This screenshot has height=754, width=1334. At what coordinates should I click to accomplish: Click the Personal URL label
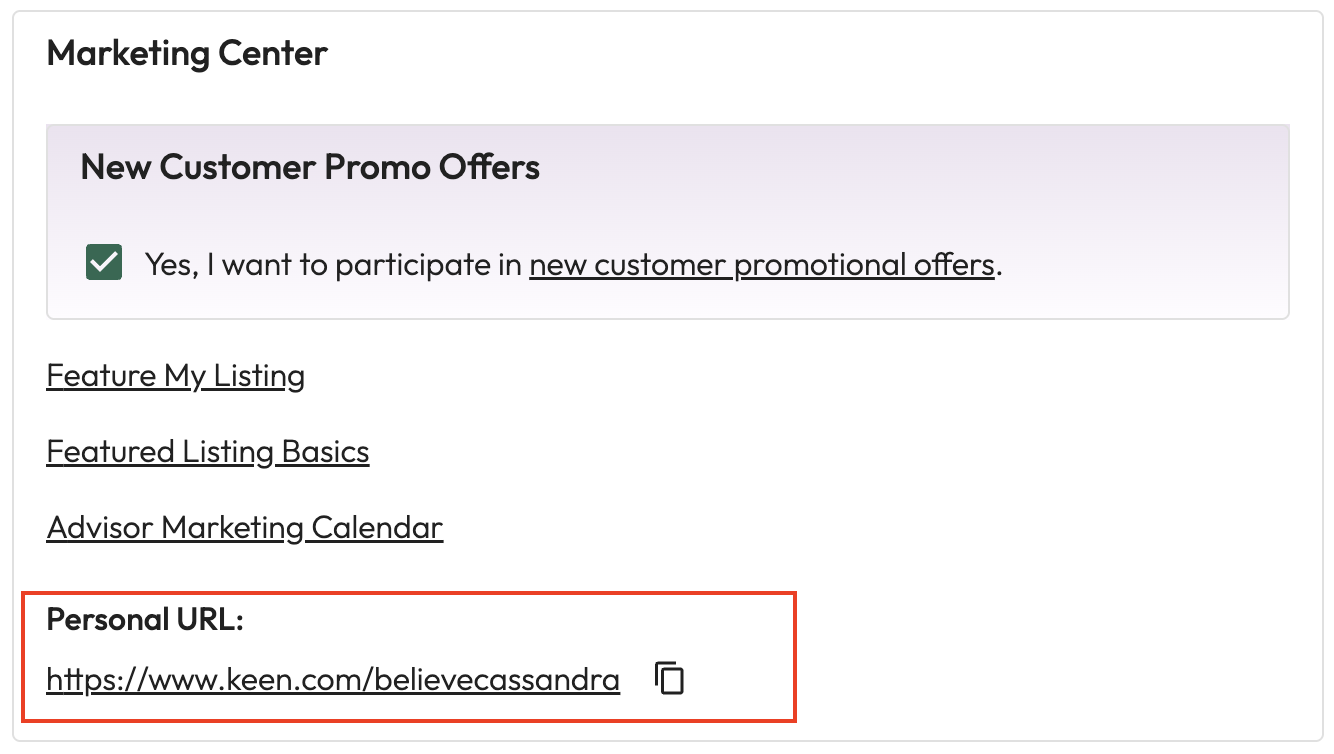tap(145, 620)
